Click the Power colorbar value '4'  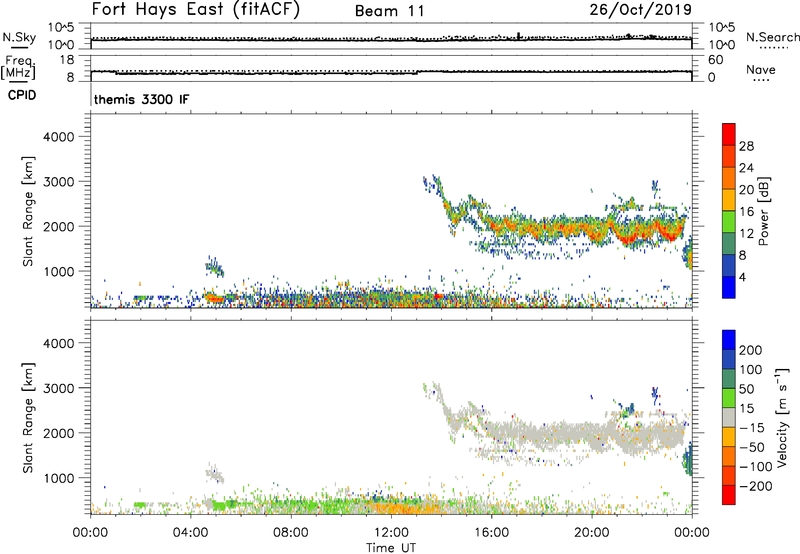coord(742,277)
